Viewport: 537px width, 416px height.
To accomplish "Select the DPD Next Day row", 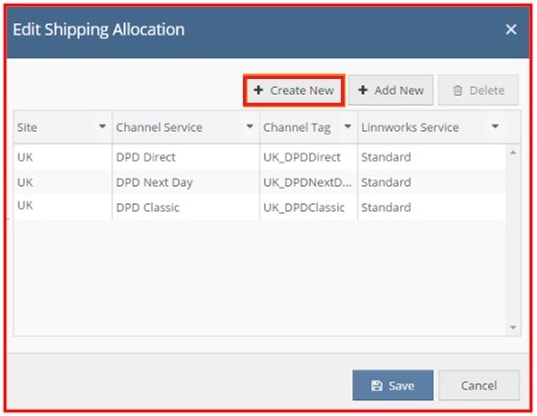I will [x=260, y=182].
